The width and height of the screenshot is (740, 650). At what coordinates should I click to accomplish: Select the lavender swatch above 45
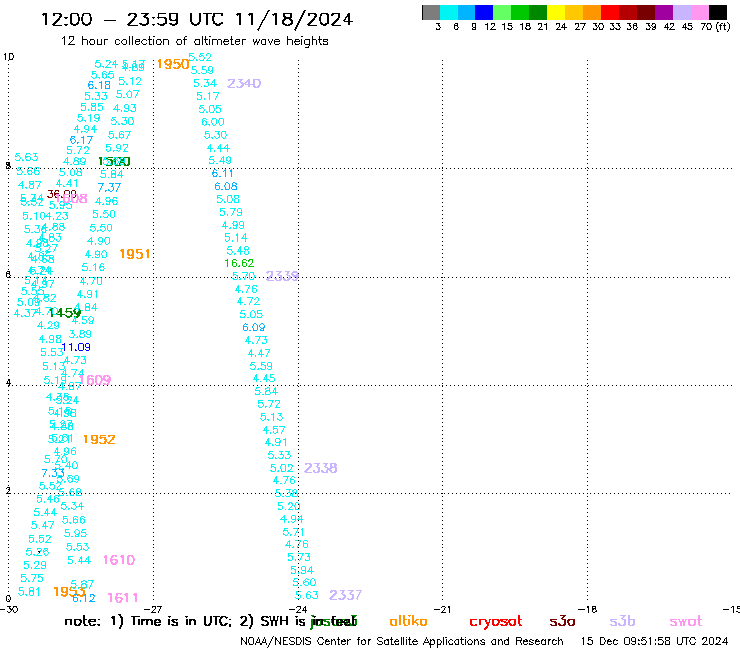click(681, 12)
